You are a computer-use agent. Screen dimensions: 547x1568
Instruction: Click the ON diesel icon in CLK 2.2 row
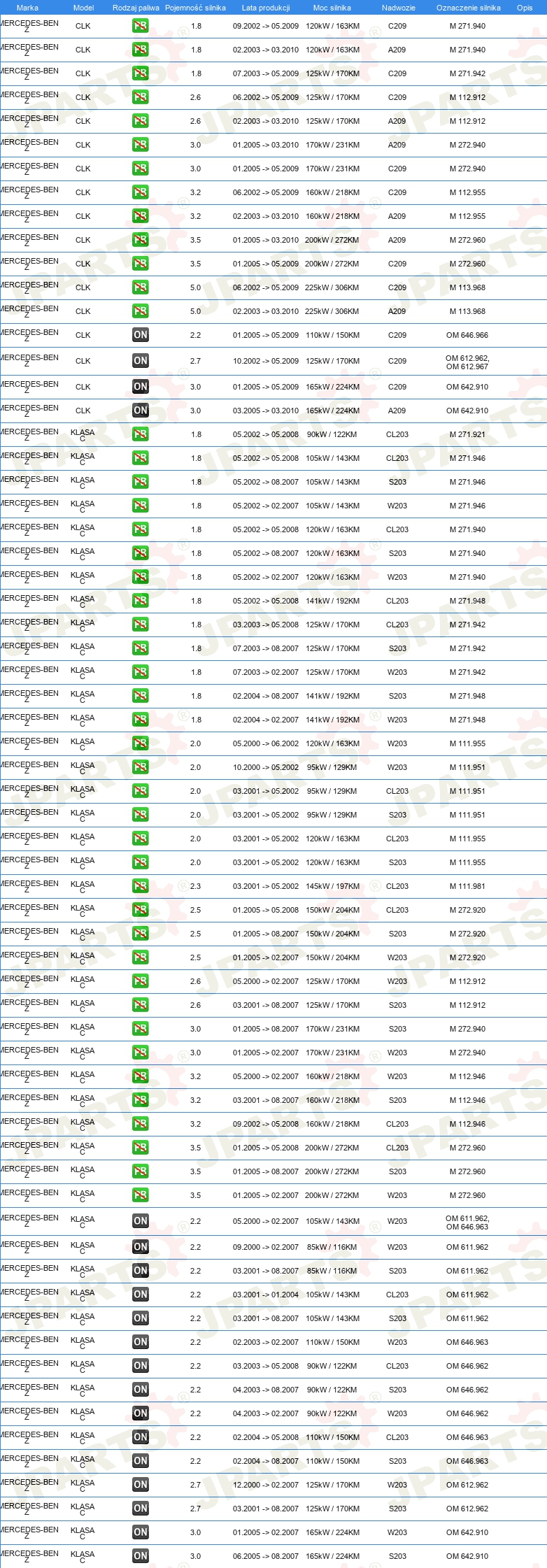coord(141,335)
